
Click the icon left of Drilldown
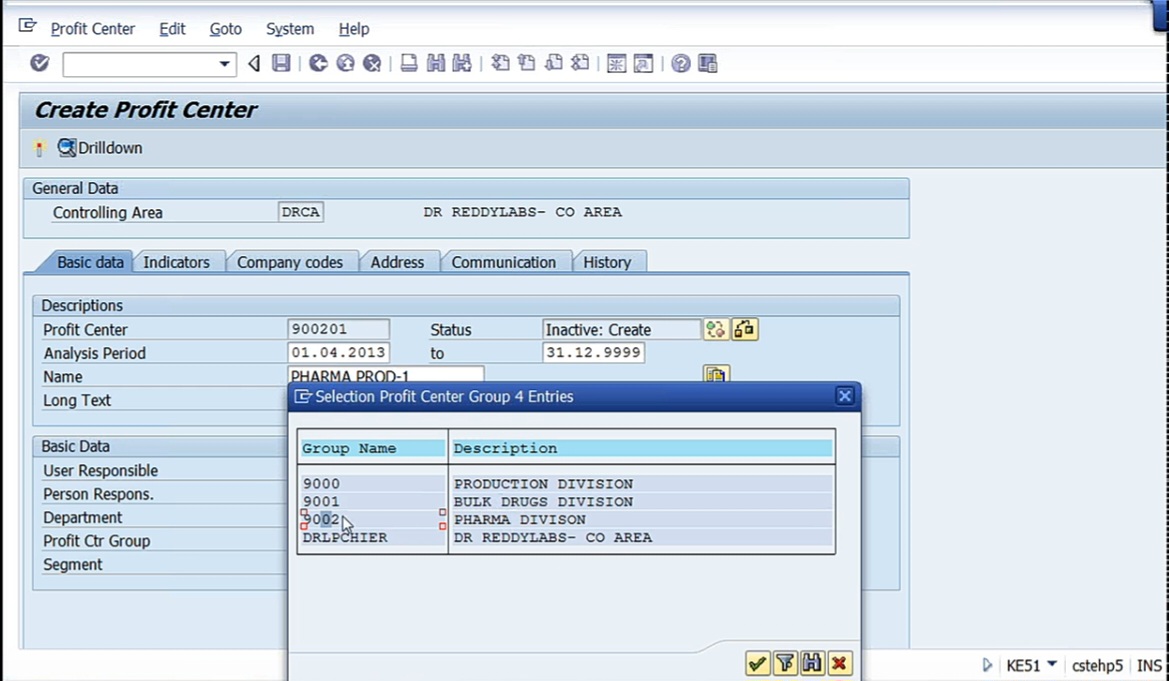click(40, 148)
